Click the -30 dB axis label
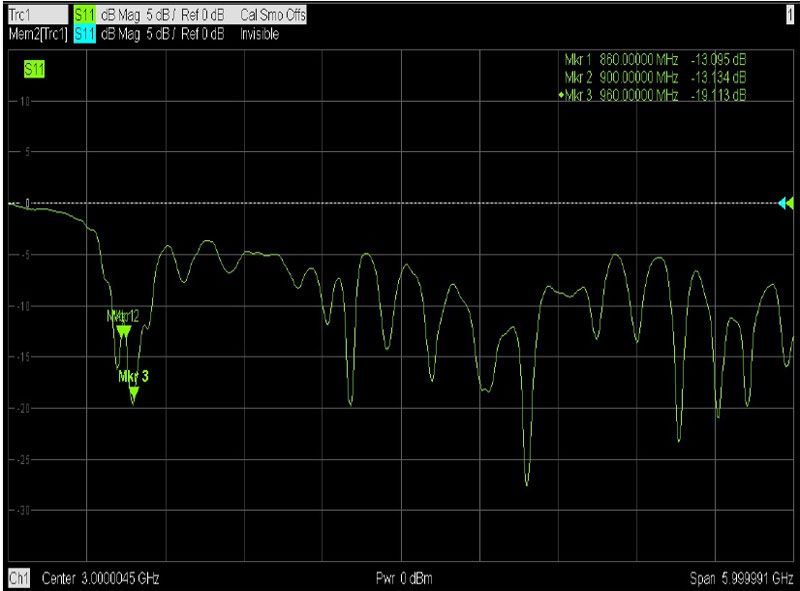This screenshot has width=800, height=591. click(x=22, y=510)
